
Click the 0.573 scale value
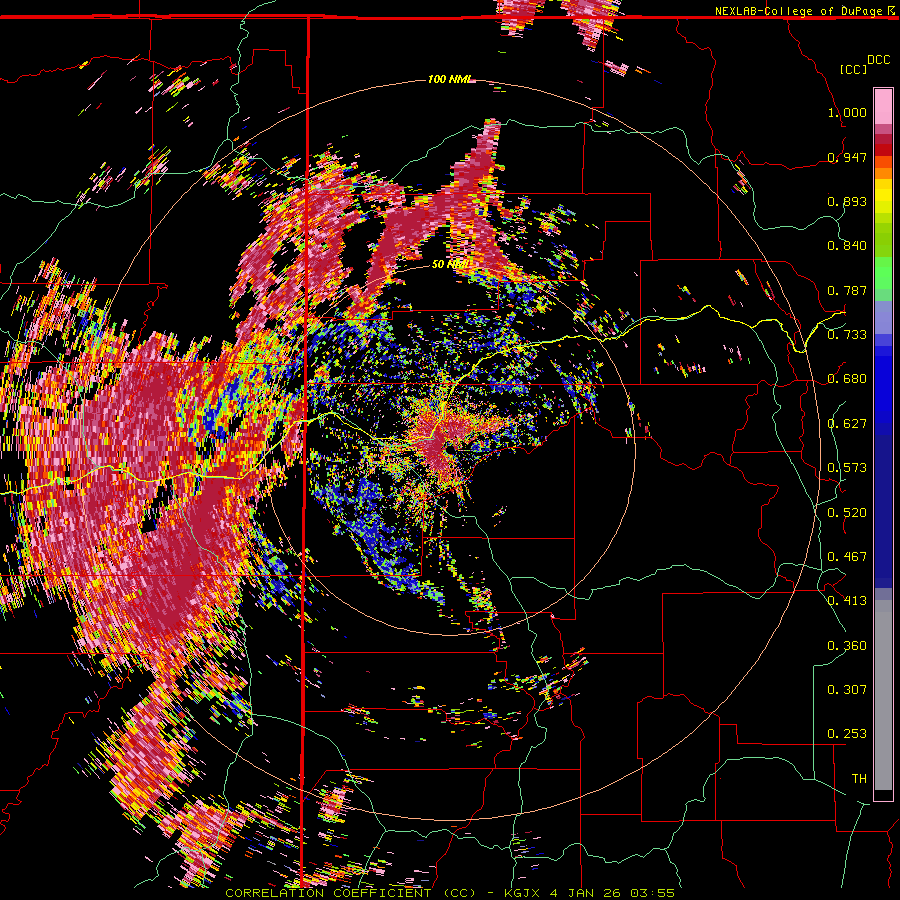pyautogui.click(x=847, y=468)
